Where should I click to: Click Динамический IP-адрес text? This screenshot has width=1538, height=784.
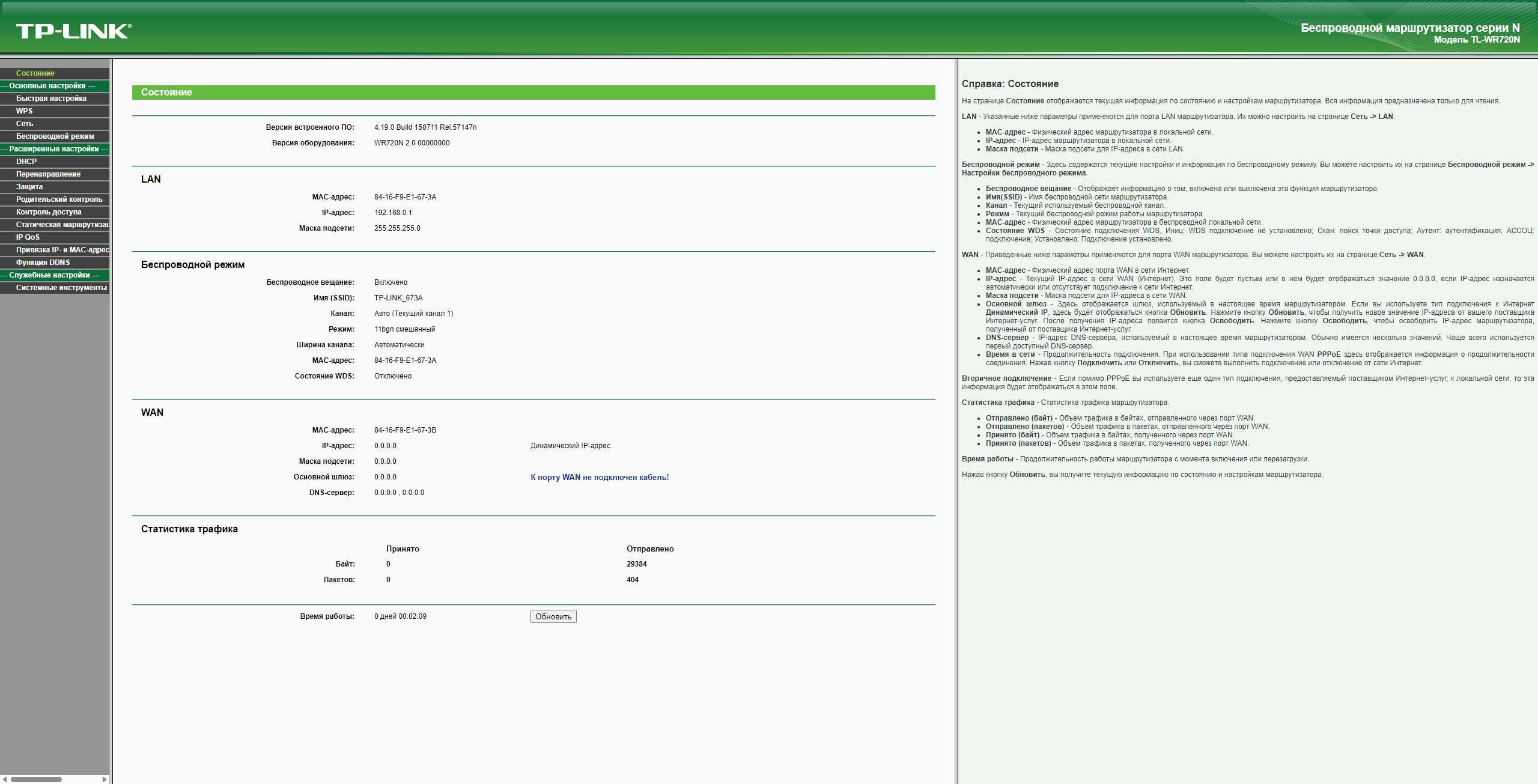570,446
